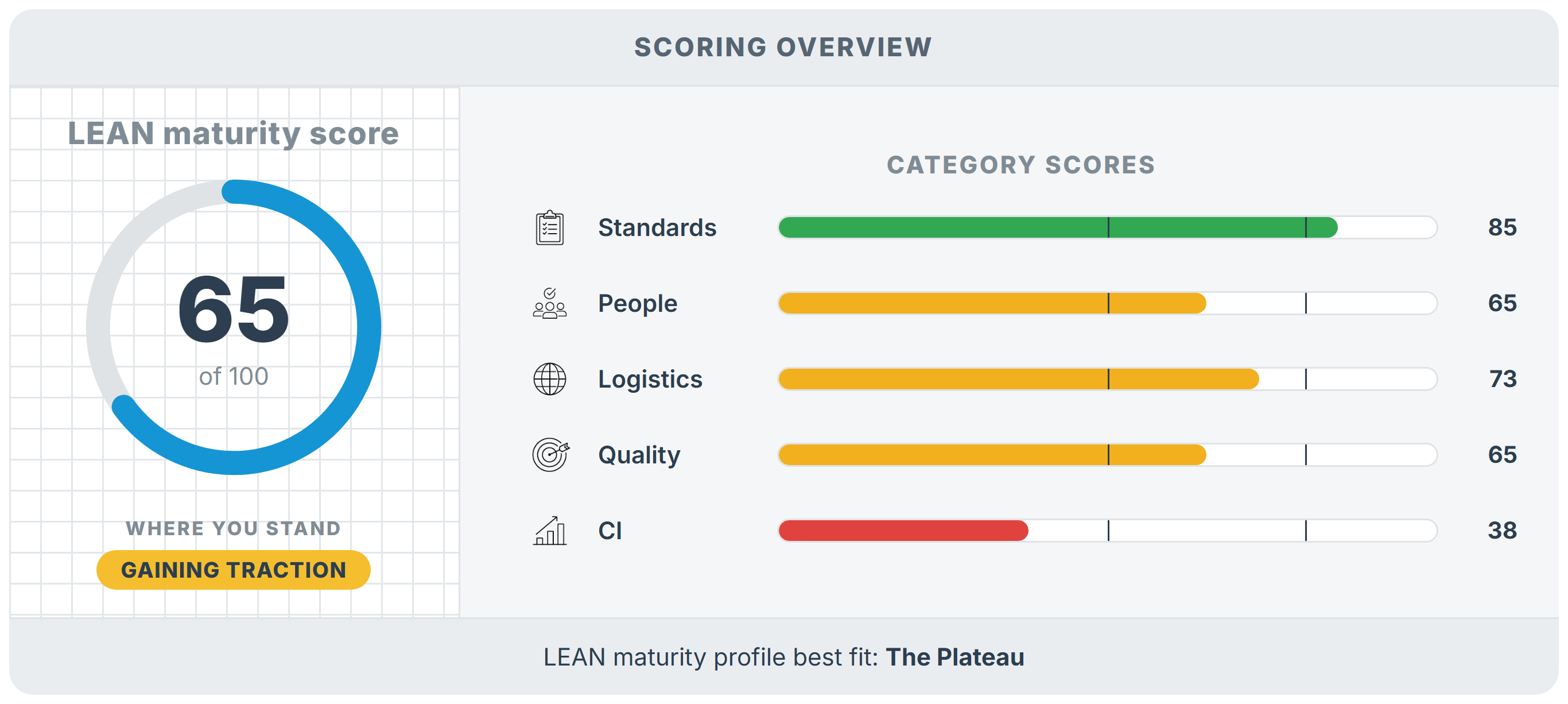The image size is (1568, 704).
Task: Click the Quality target icon
Action: click(x=550, y=454)
